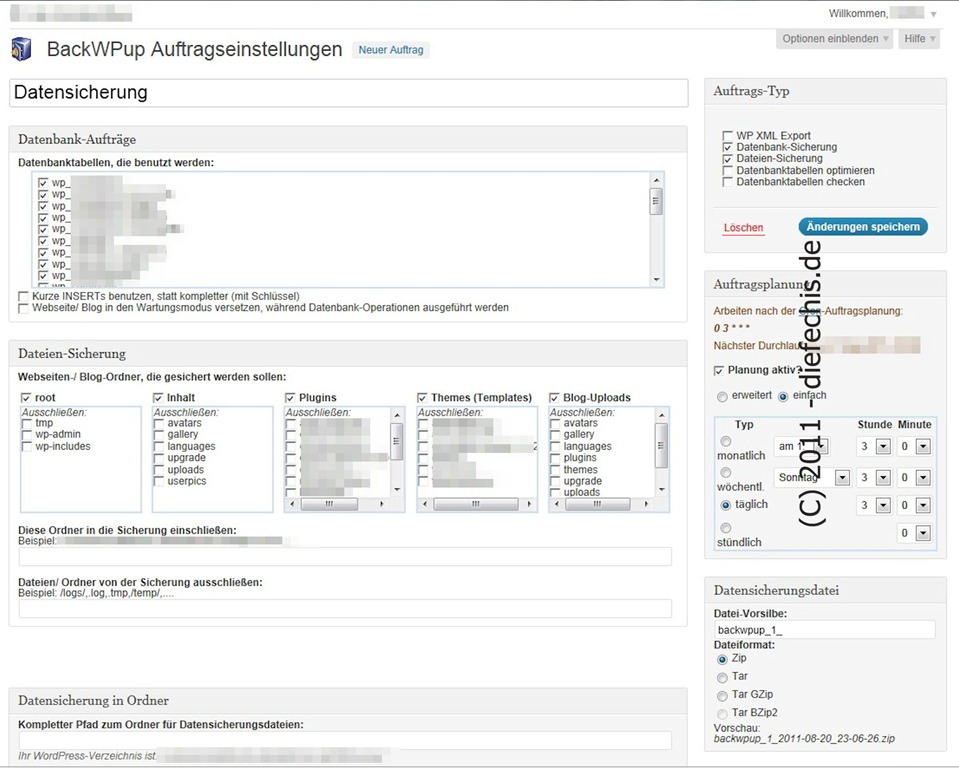Click Plugins list vertical scrollbar thumb
The height and width of the screenshot is (768, 959).
[x=397, y=442]
